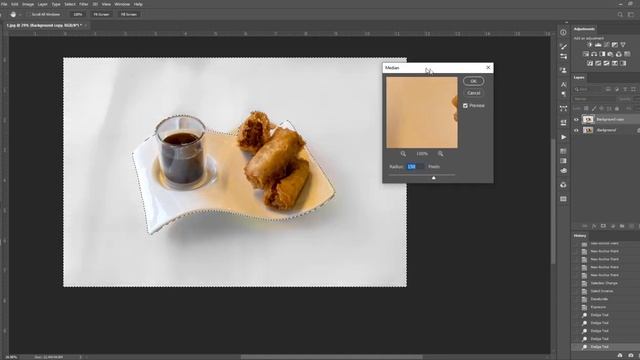The image size is (640, 360).
Task: Open the File menu
Action: pos(4,4)
